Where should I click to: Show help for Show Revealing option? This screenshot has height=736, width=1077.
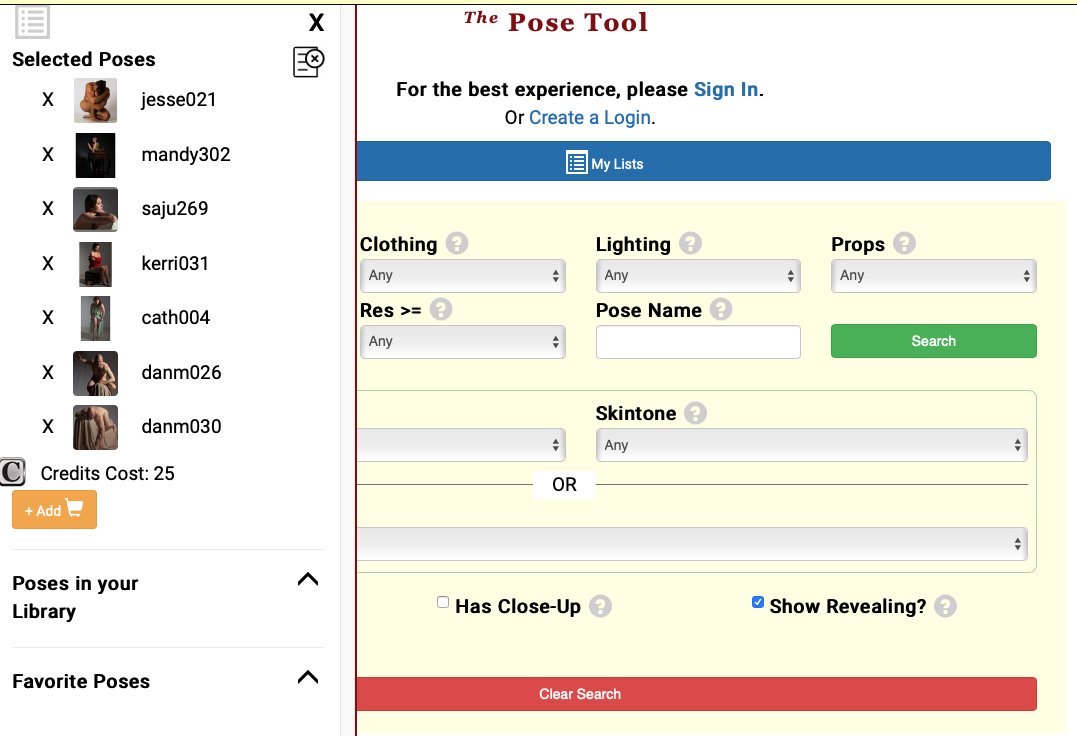pos(945,606)
